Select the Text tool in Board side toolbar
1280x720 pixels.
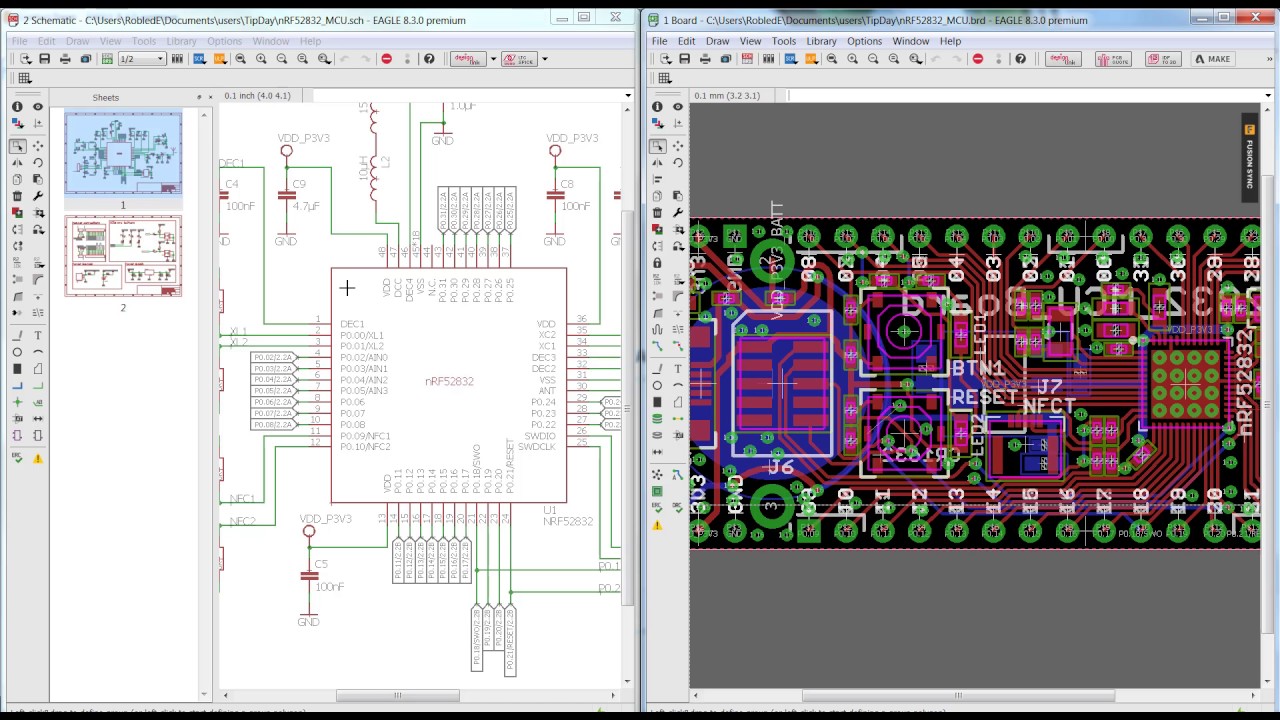point(677,369)
